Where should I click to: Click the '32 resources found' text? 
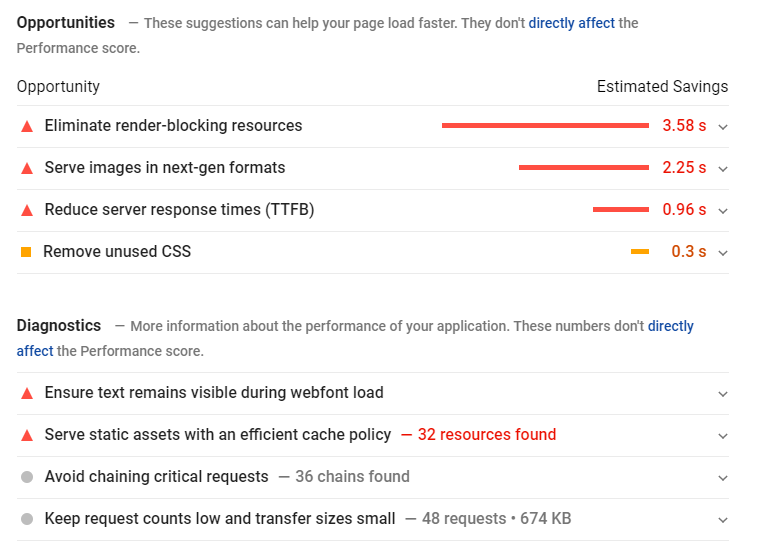tap(487, 434)
